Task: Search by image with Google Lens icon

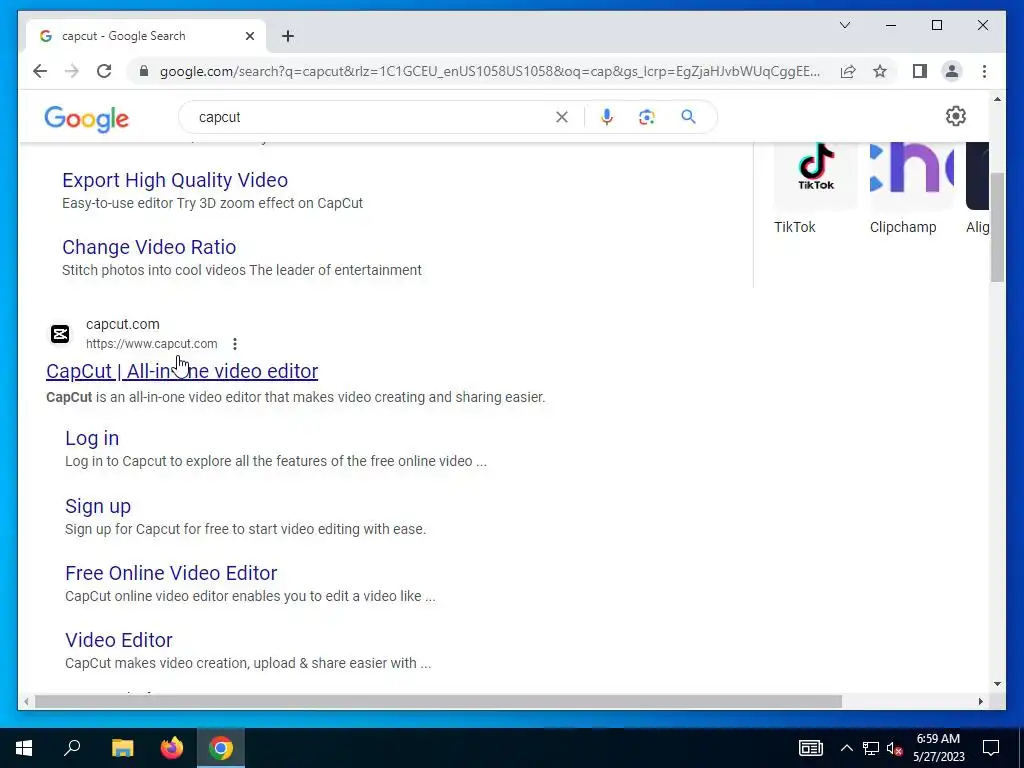Action: [647, 117]
